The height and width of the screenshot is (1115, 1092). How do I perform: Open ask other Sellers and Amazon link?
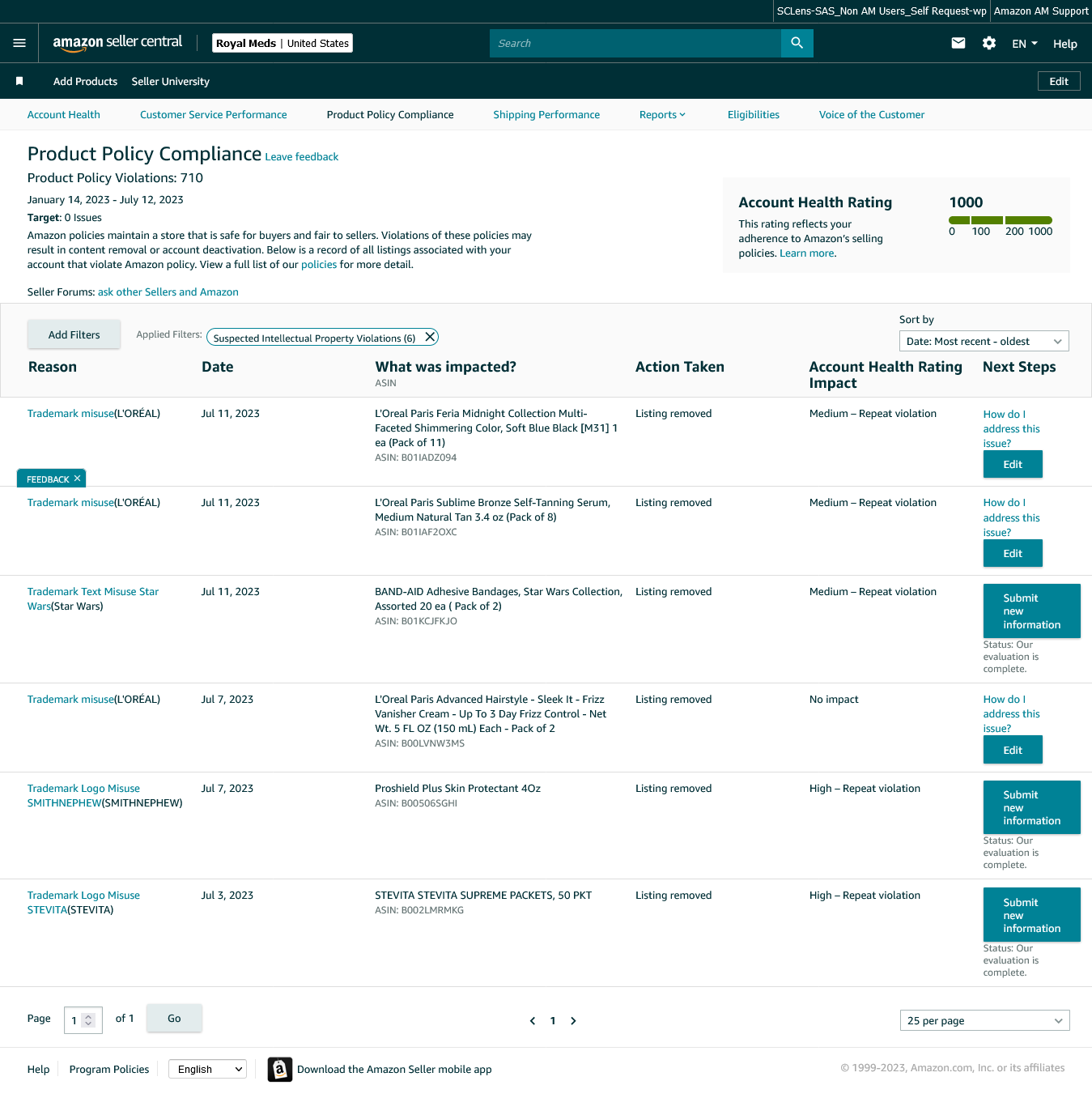tap(168, 292)
